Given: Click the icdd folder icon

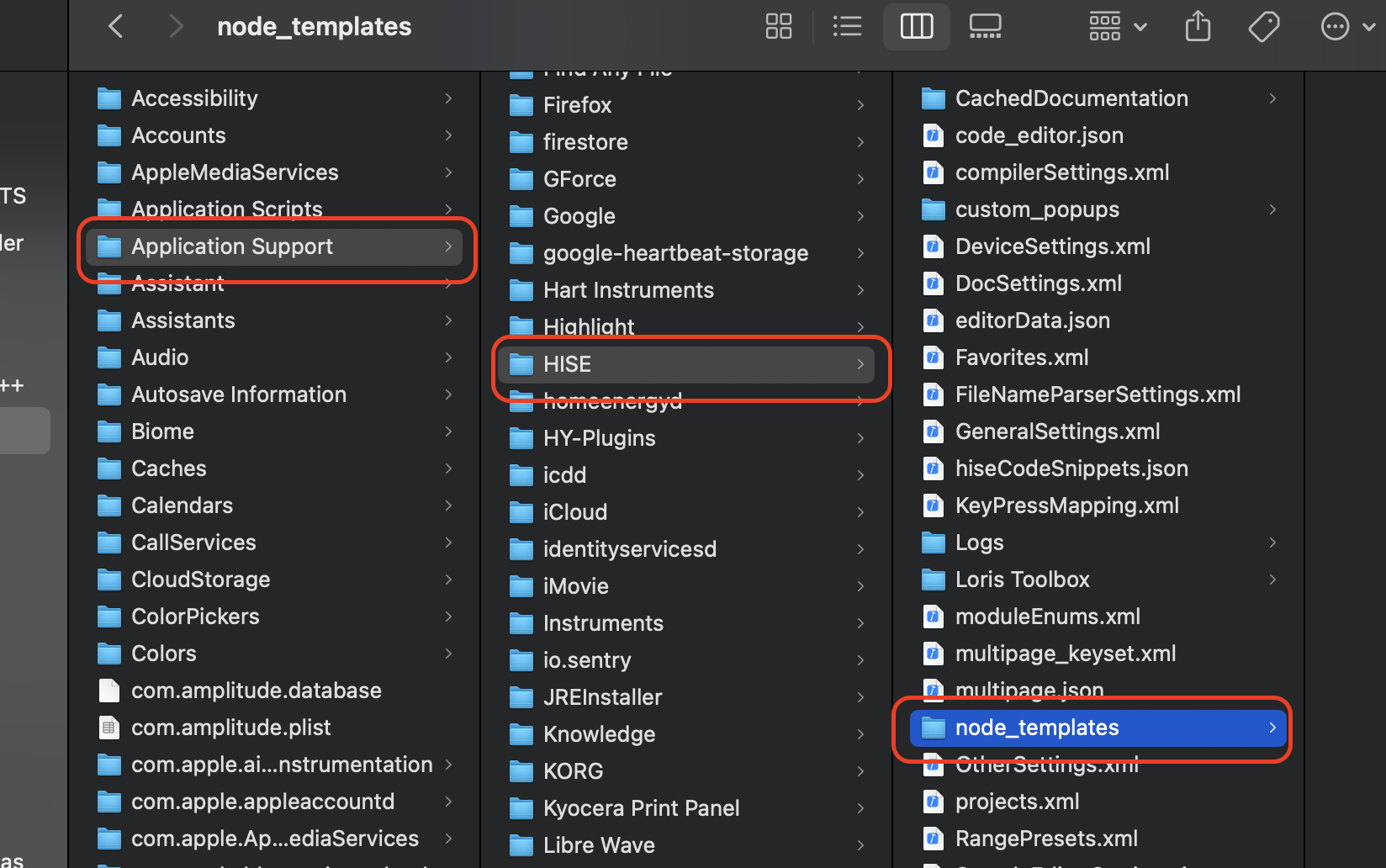Looking at the screenshot, I should point(521,476).
